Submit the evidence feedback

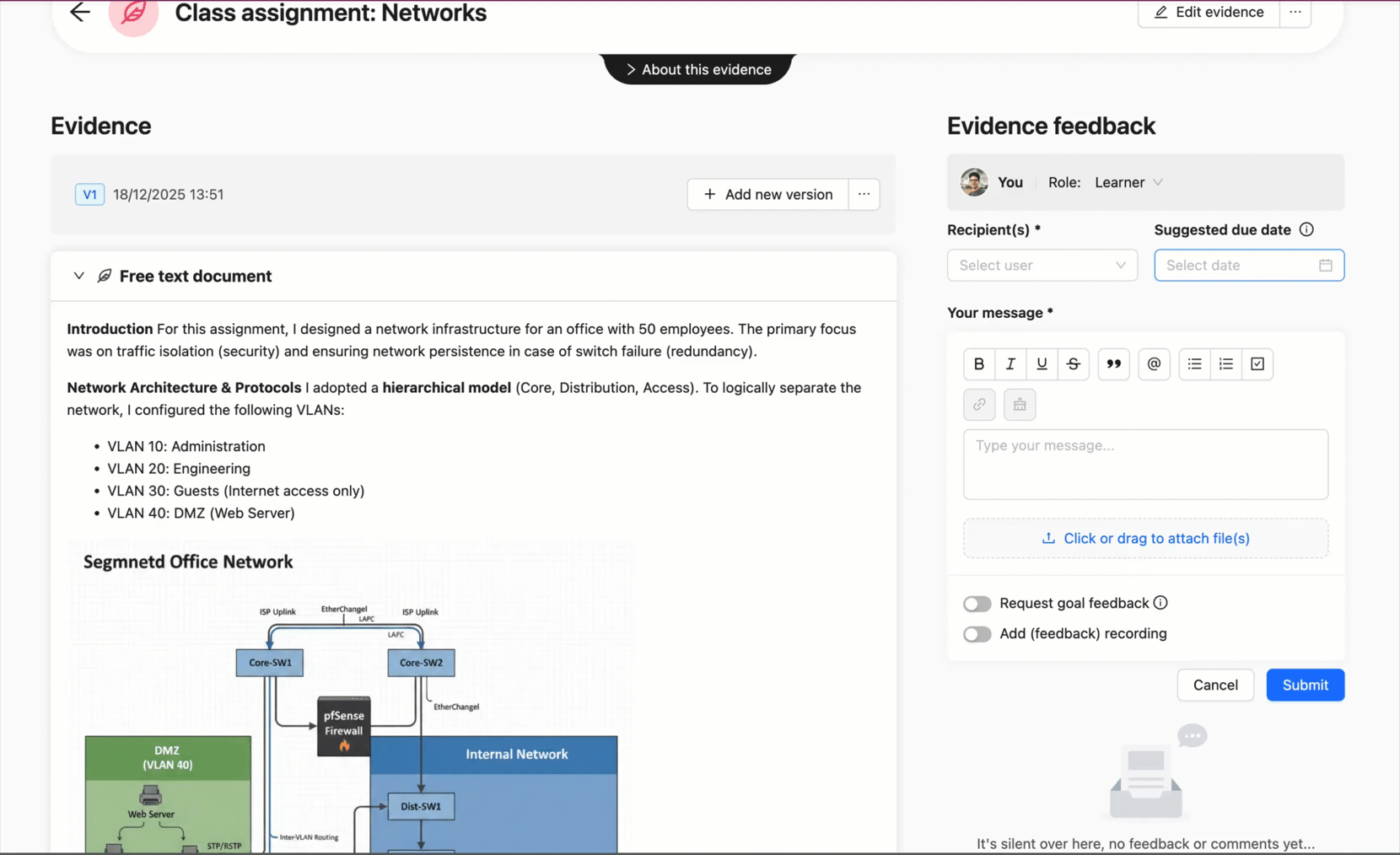tap(1305, 686)
